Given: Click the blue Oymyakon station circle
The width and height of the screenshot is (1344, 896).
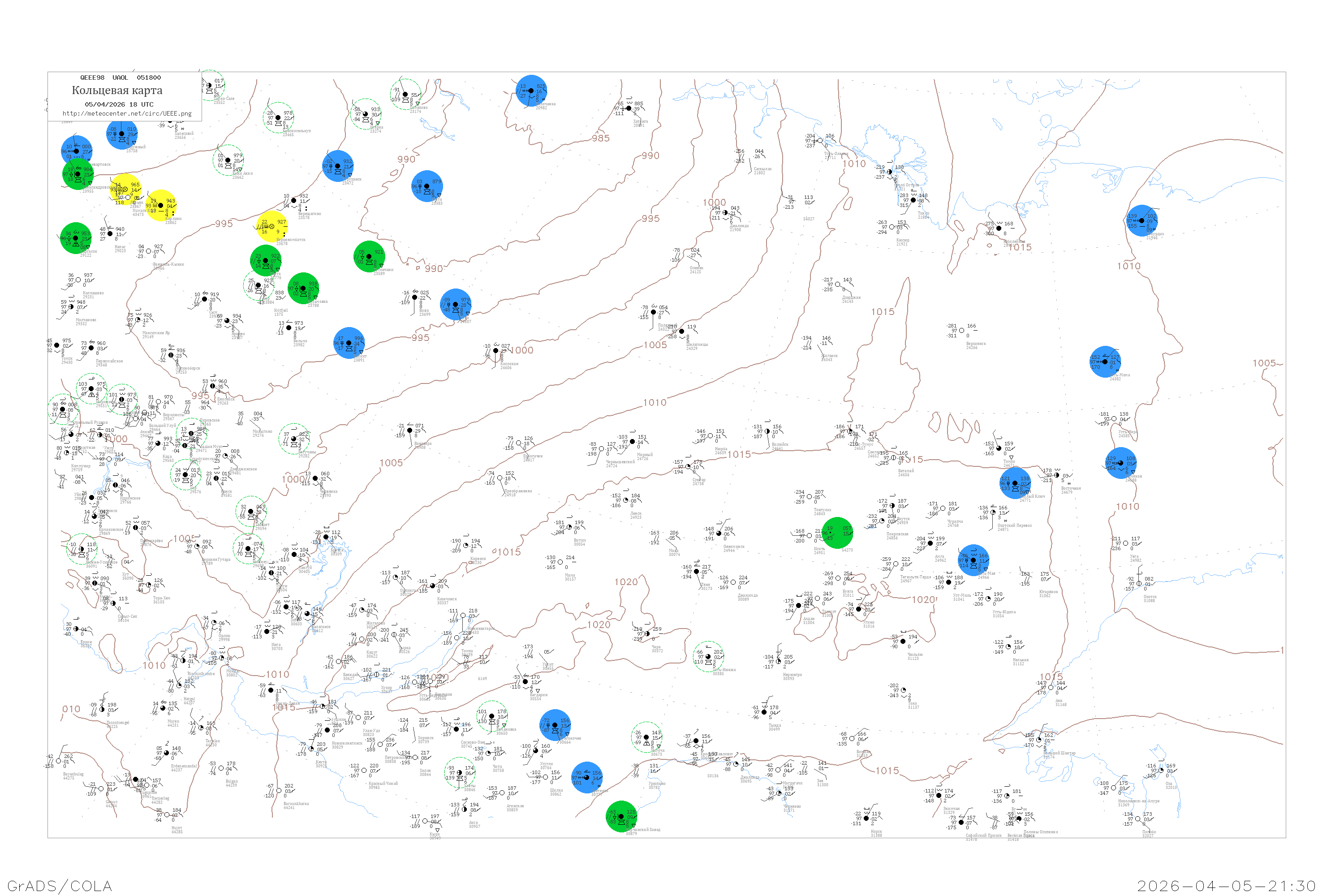Looking at the screenshot, I should (x=1120, y=463).
